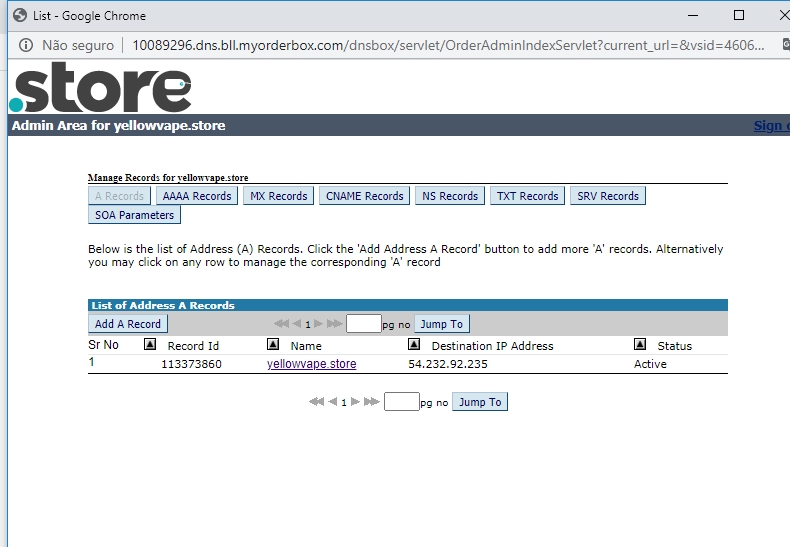Open the A Records tab
The image size is (790, 547).
coord(119,196)
